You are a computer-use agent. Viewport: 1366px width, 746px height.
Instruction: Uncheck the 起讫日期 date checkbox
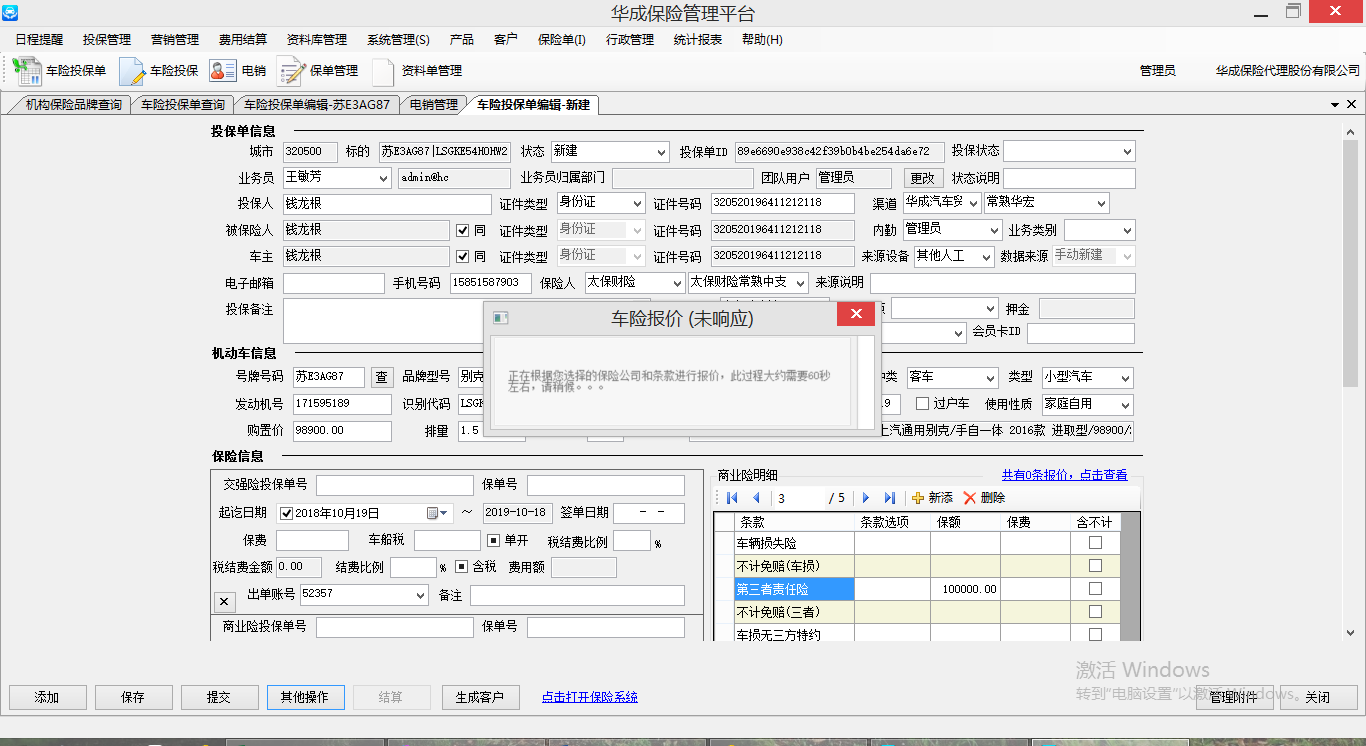(x=287, y=513)
